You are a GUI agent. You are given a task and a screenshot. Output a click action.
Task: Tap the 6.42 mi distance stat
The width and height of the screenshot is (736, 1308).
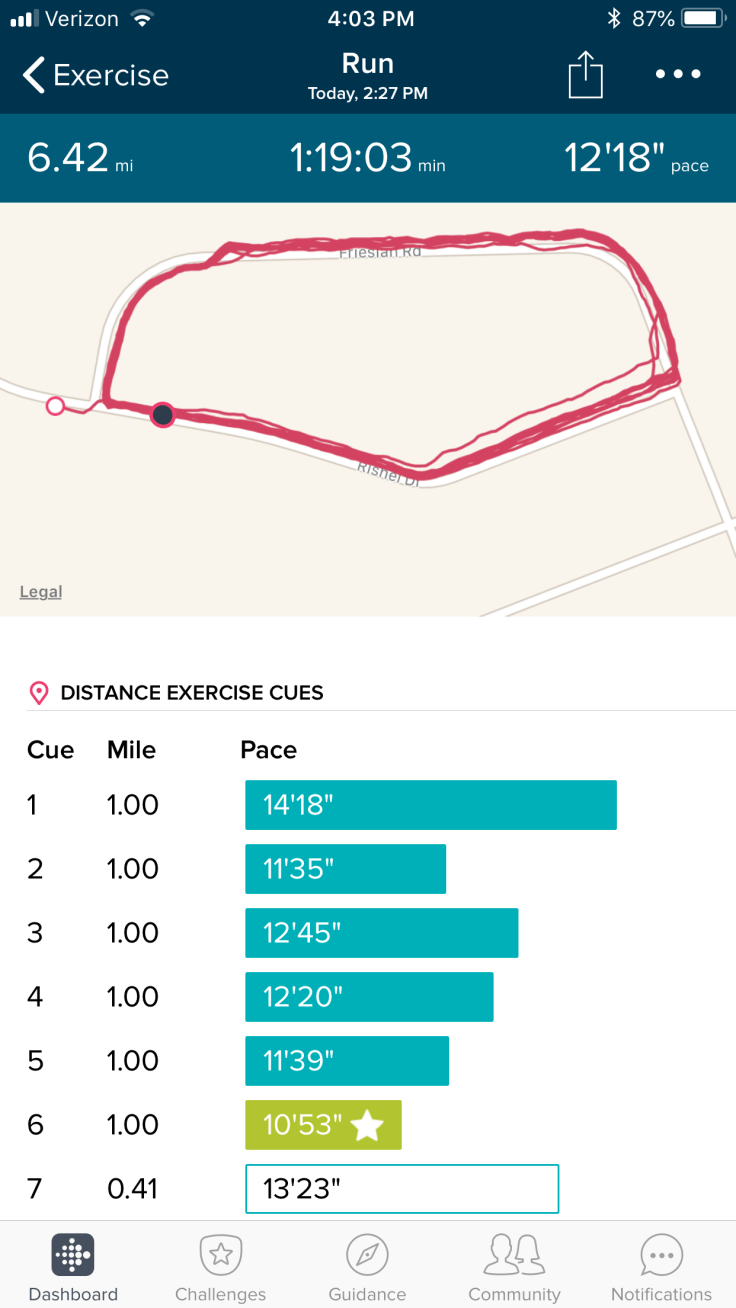pyautogui.click(x=80, y=158)
